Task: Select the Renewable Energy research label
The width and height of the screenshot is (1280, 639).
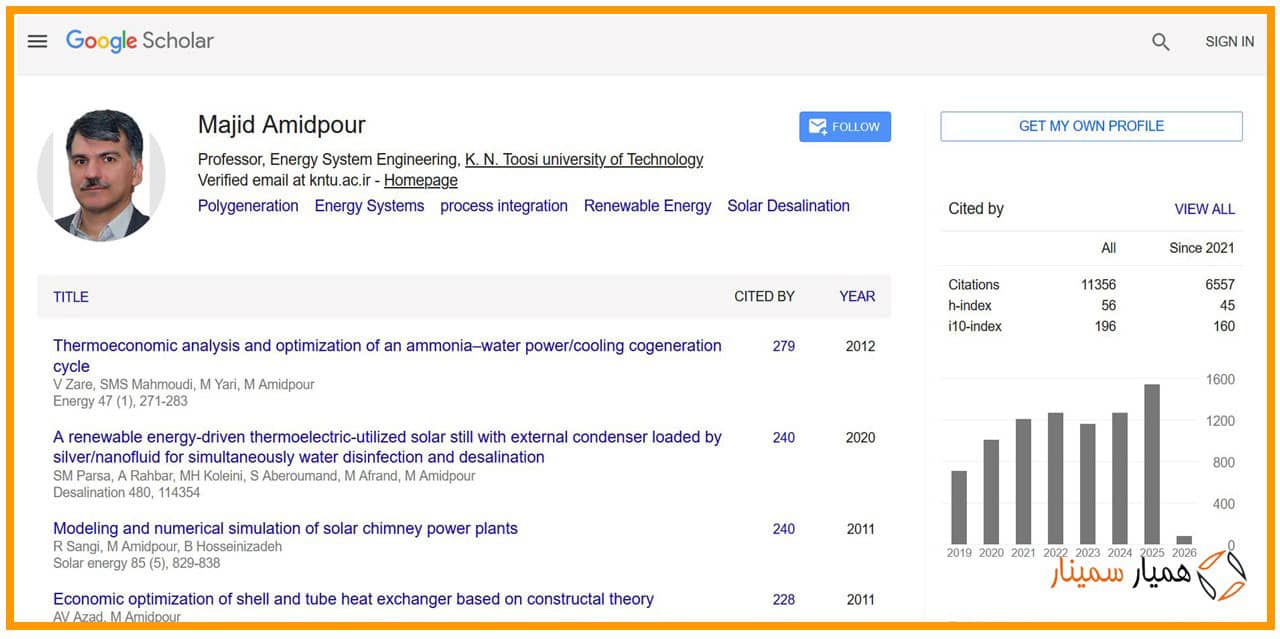Action: tap(647, 206)
